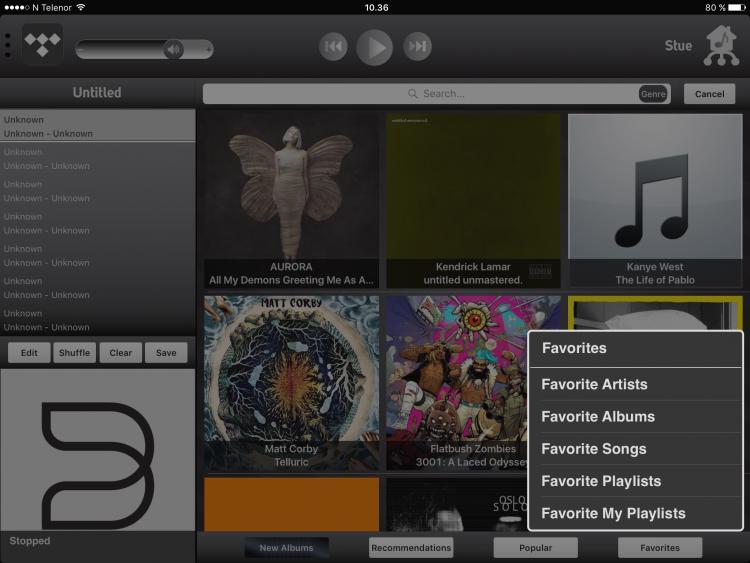Focus the Search input field
The height and width of the screenshot is (563, 750).
click(x=436, y=94)
